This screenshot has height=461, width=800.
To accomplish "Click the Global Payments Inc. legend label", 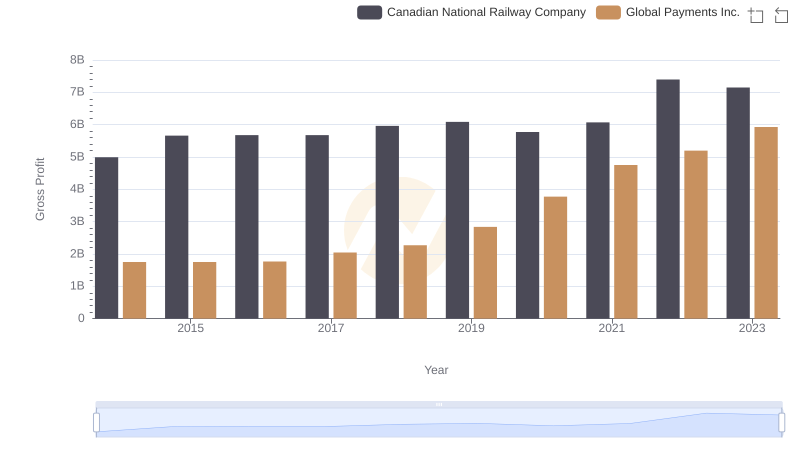I will coord(683,12).
